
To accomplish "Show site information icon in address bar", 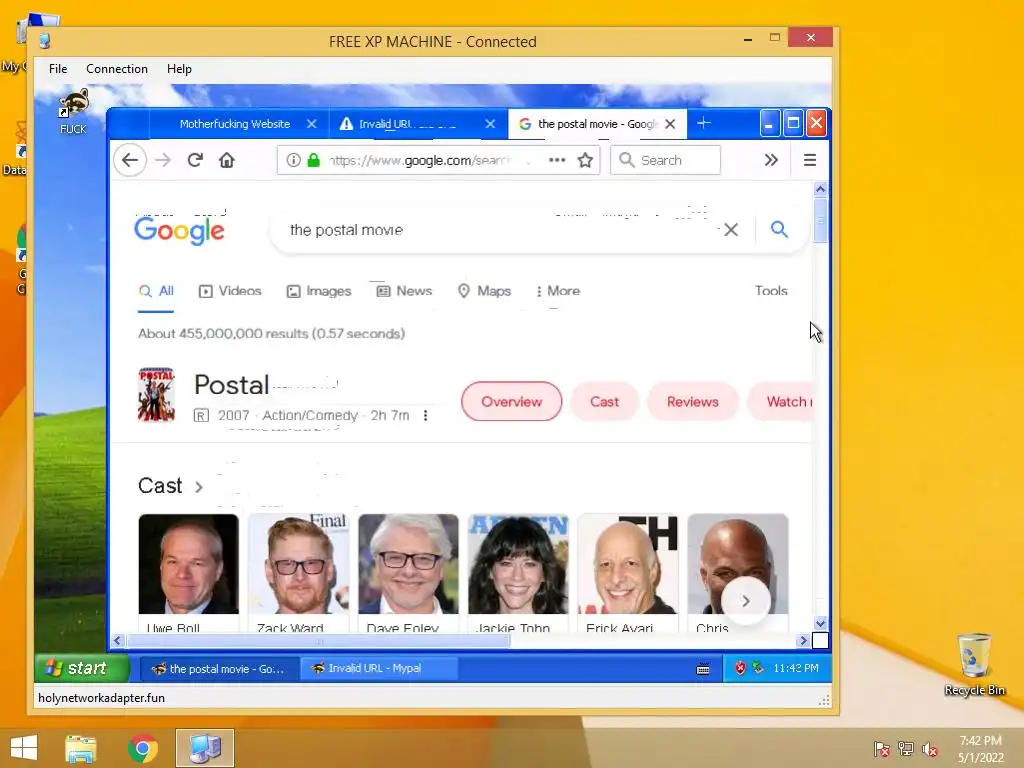I will [293, 160].
